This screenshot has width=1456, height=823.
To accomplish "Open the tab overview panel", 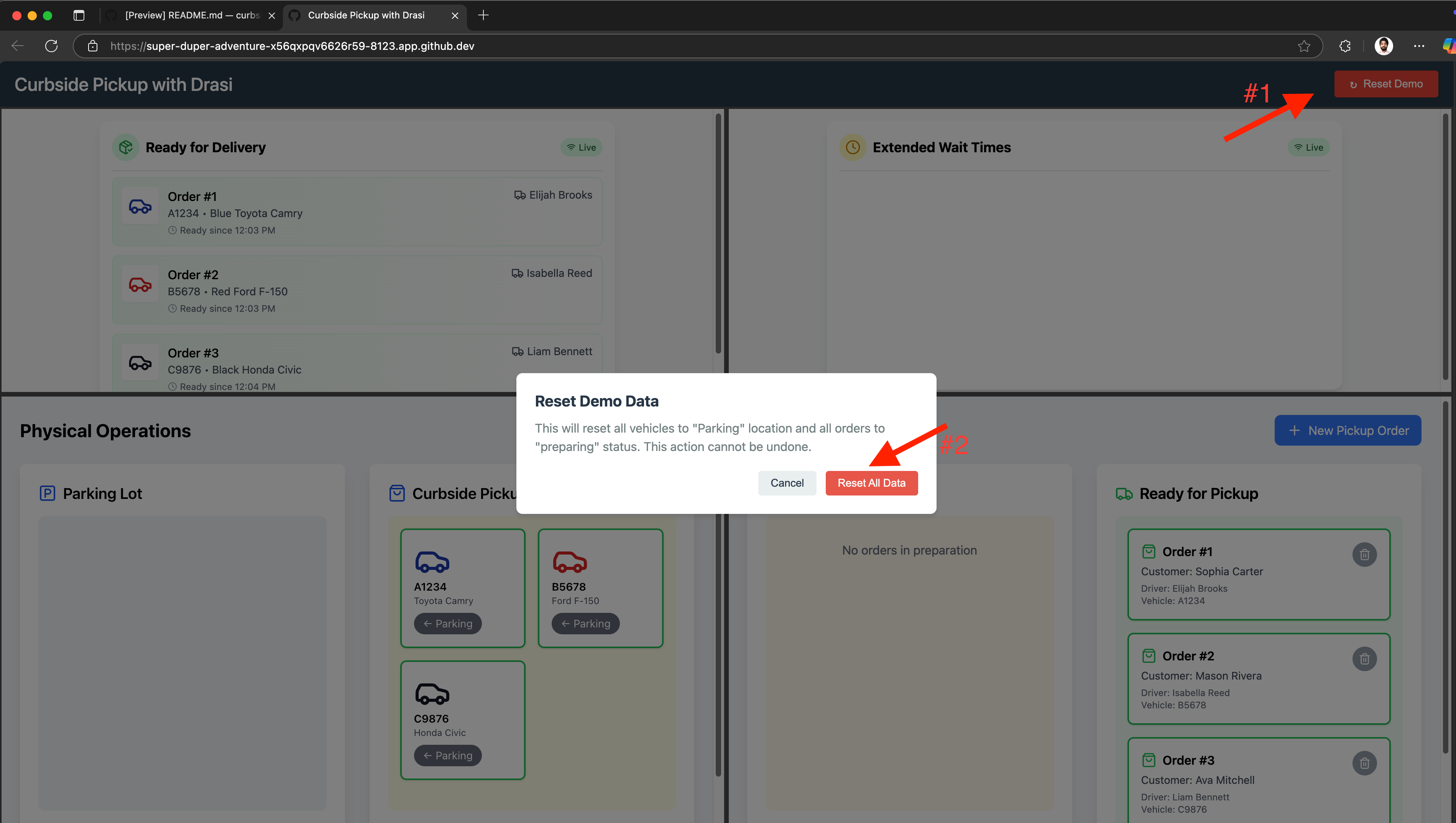I will coord(79,15).
